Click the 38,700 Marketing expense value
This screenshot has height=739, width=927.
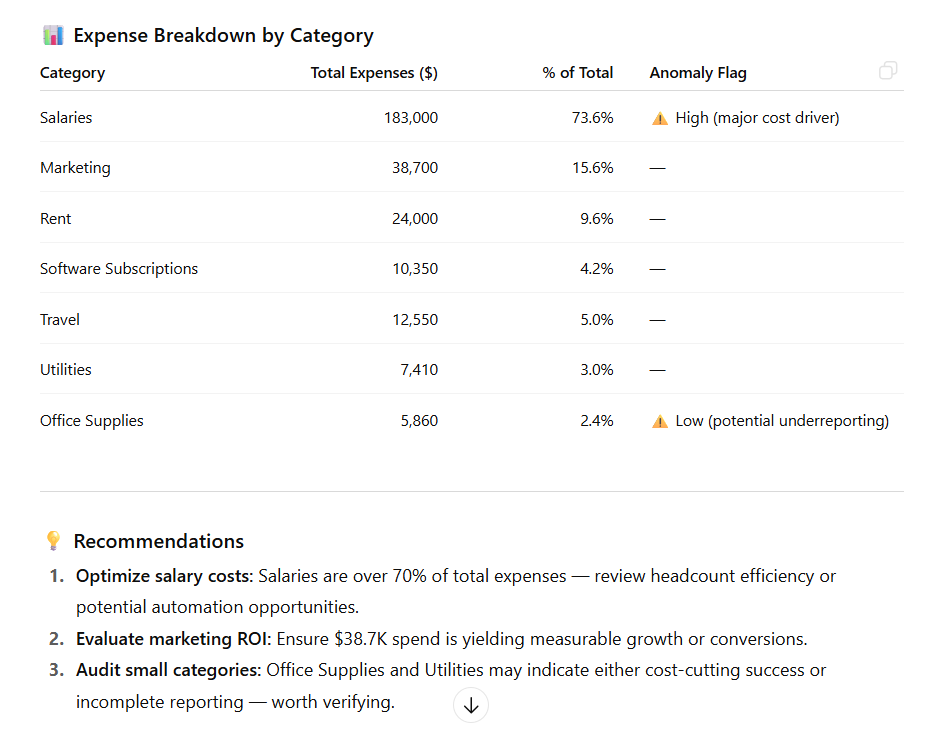click(x=416, y=167)
